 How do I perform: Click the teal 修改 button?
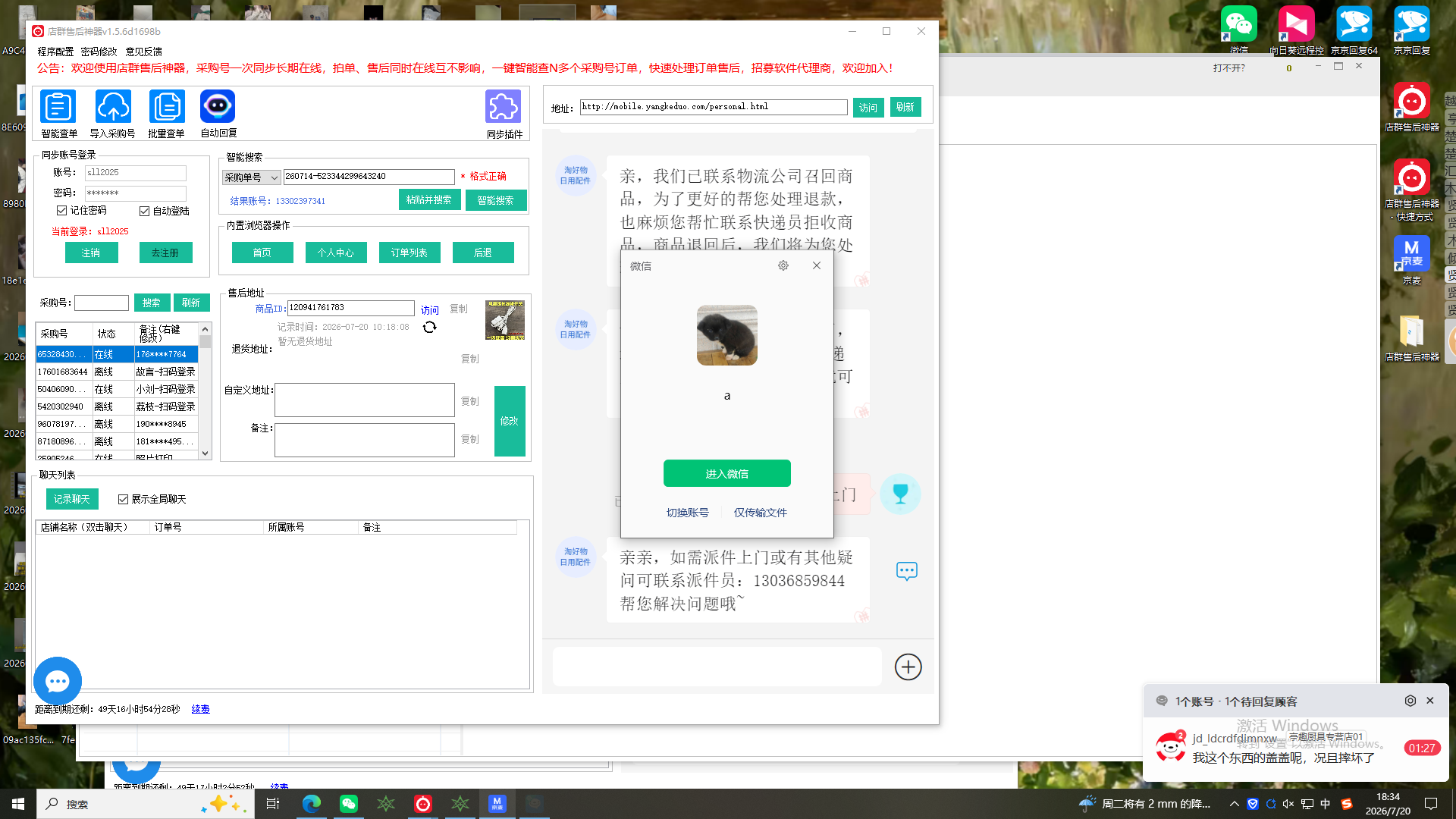click(510, 421)
